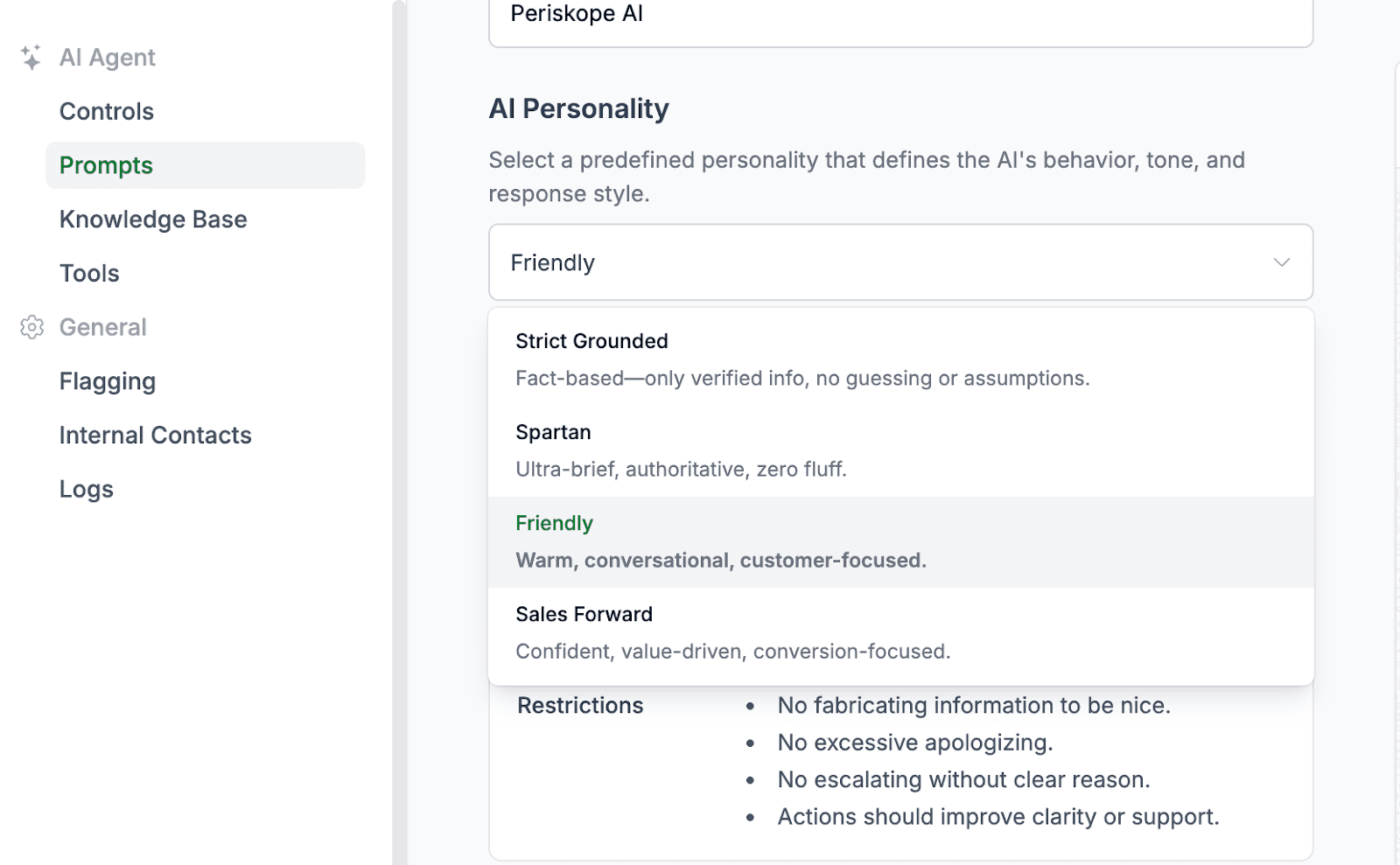Open the Logs section
Screen dimensions: 1400x865
tap(86, 489)
